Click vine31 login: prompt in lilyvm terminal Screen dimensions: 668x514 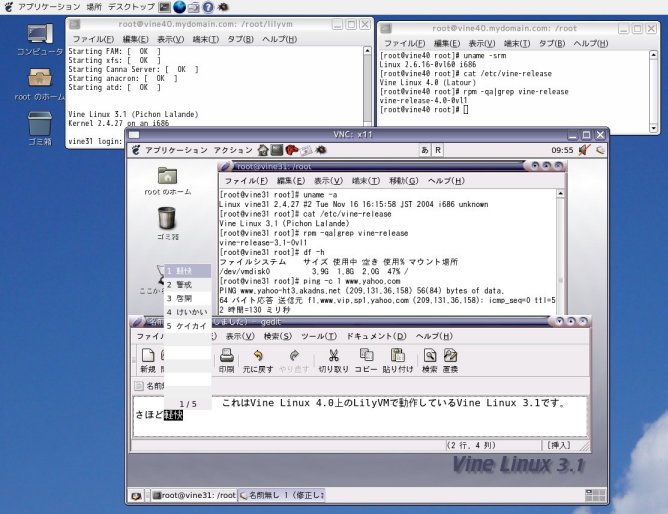(x=95, y=141)
